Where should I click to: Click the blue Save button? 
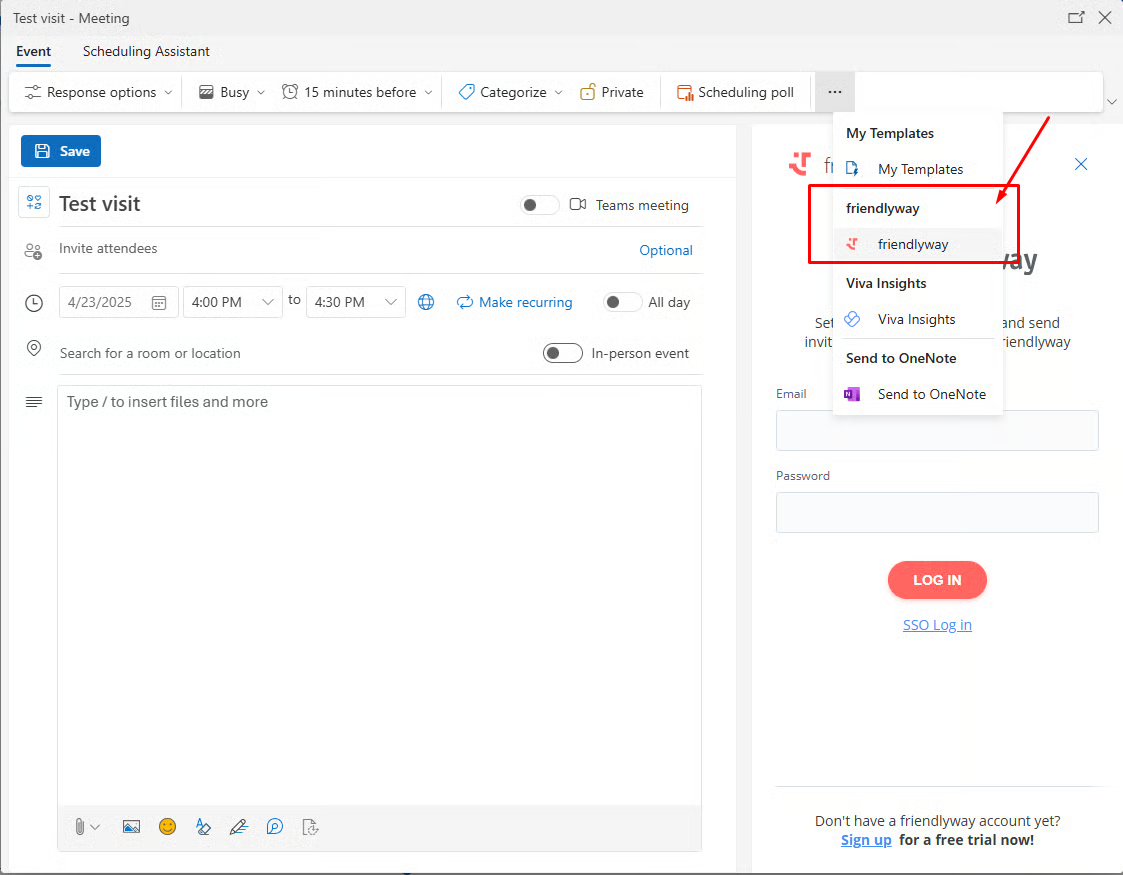[x=61, y=151]
